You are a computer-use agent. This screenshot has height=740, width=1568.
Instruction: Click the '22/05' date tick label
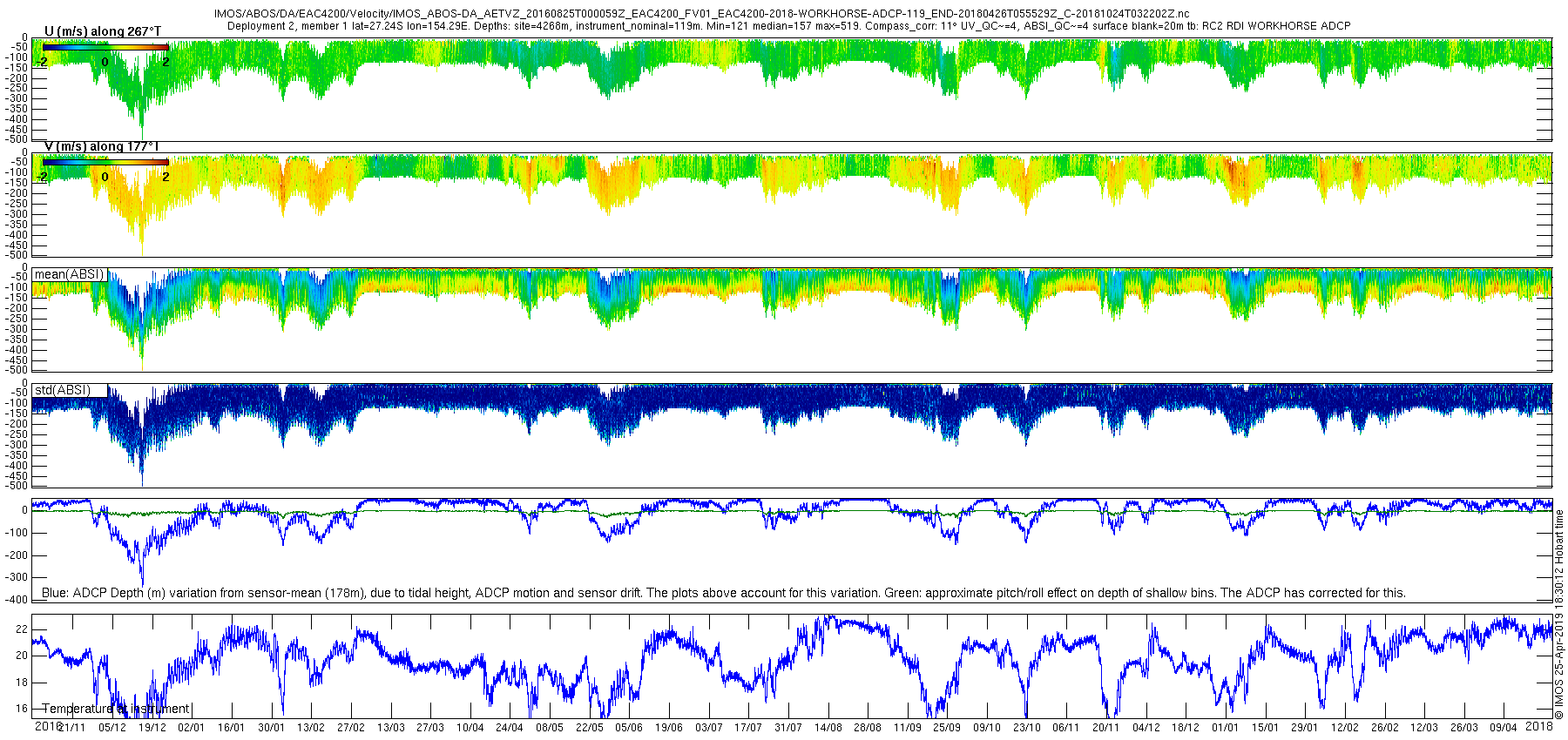[x=590, y=728]
